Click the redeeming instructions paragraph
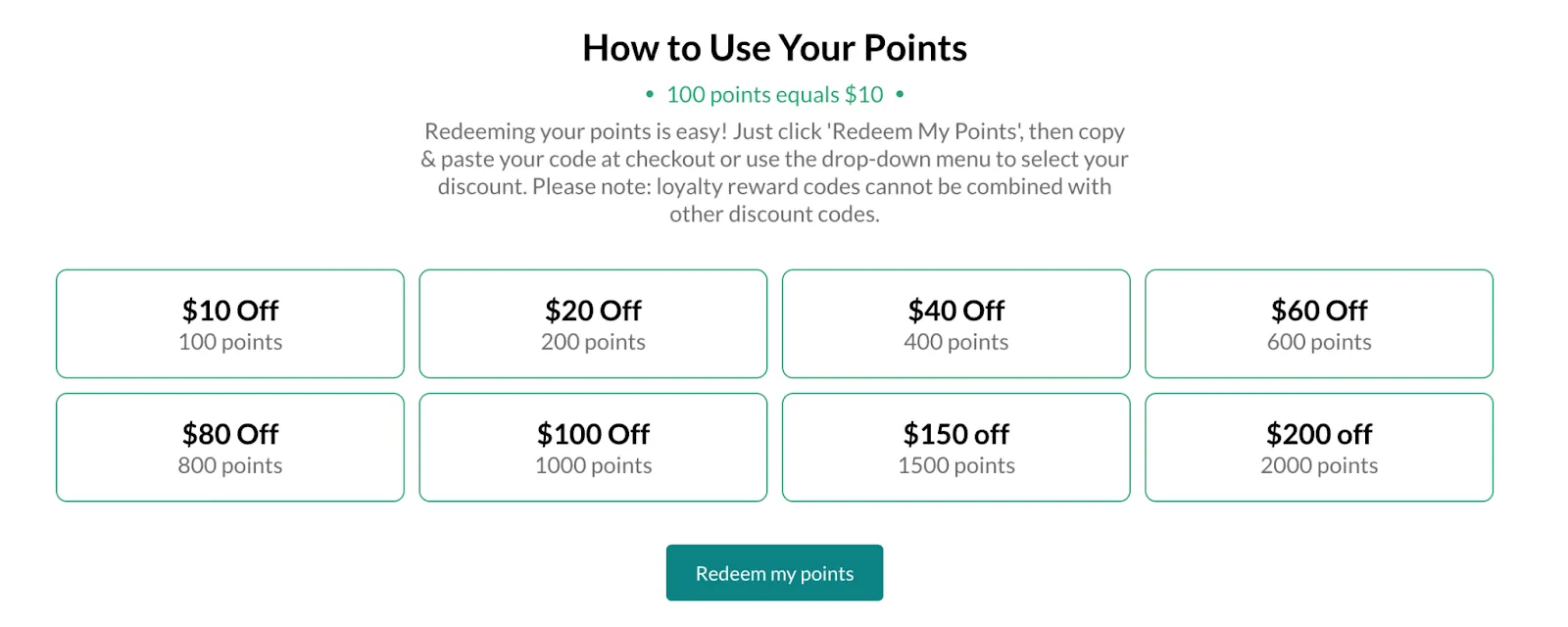The height and width of the screenshot is (627, 1568). click(774, 172)
